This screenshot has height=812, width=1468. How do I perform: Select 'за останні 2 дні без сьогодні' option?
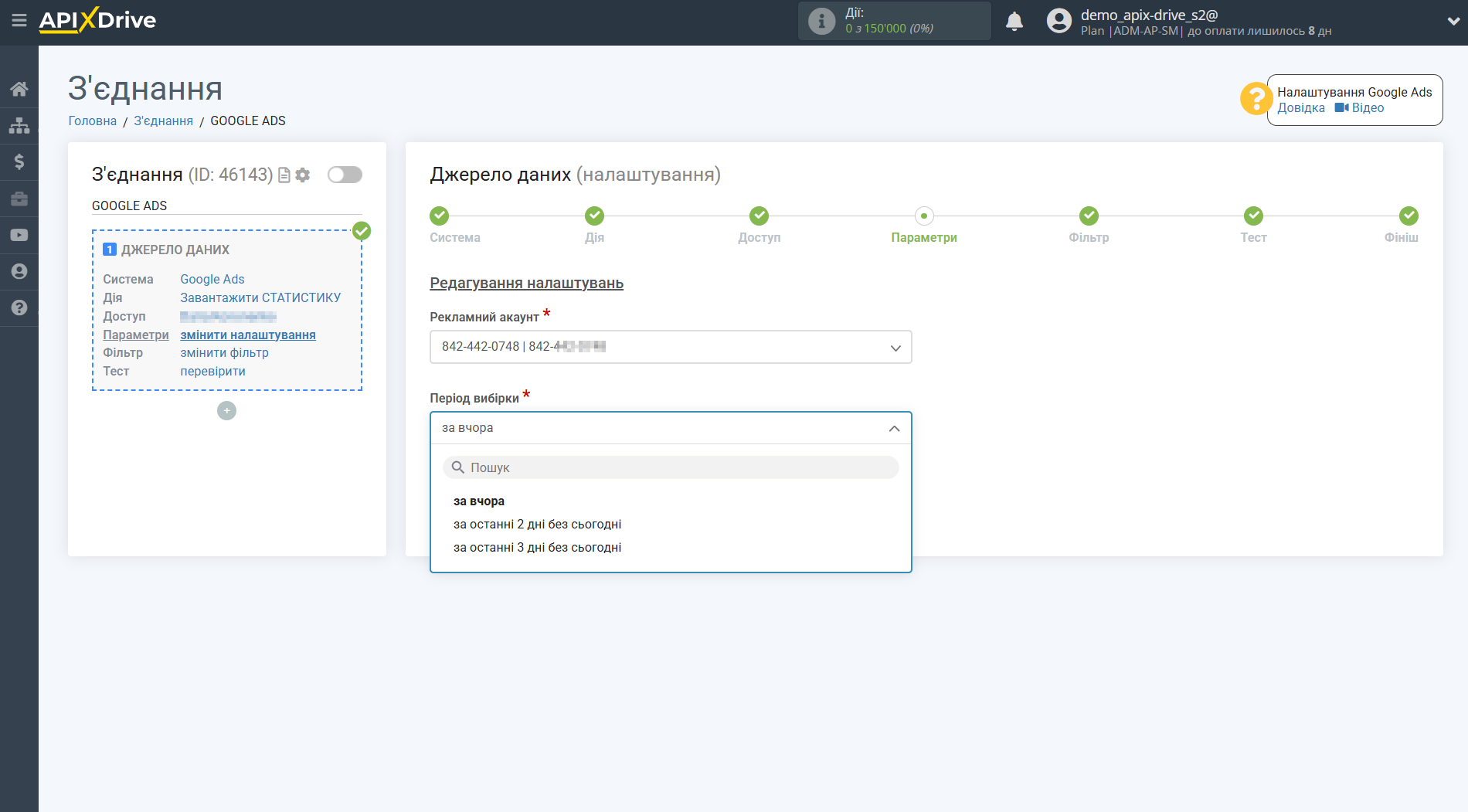(537, 525)
